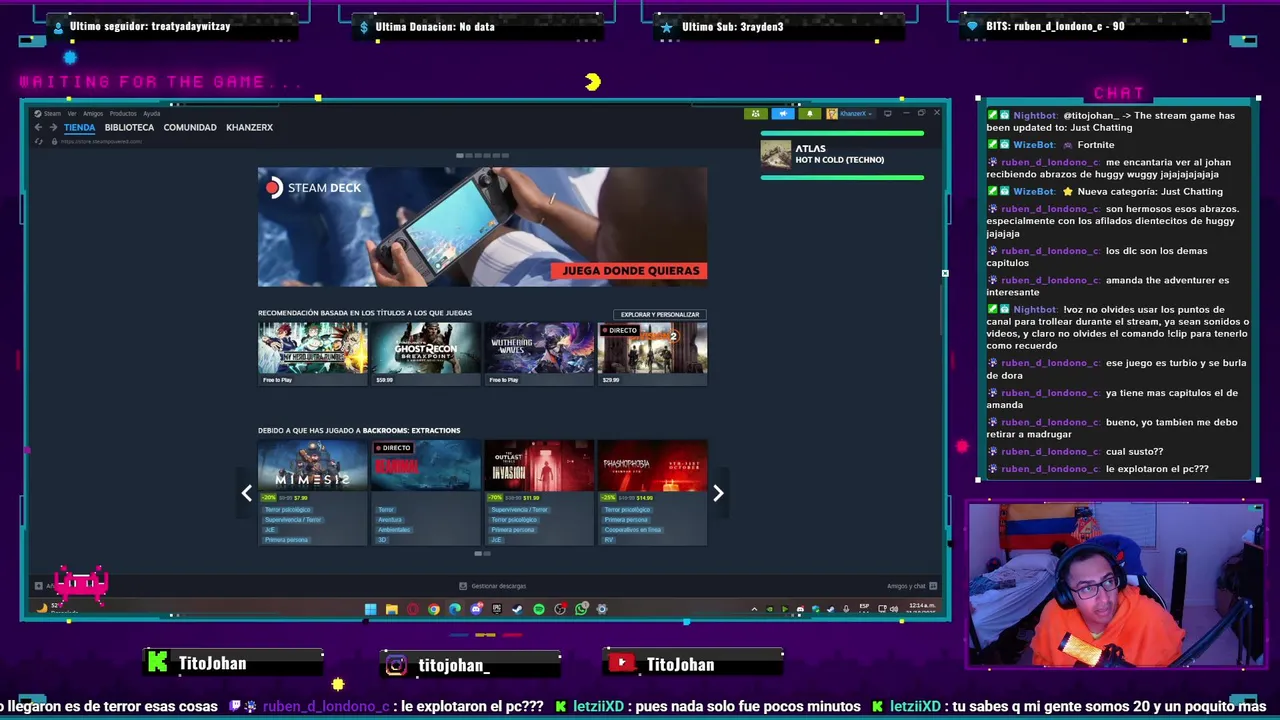1280x720 pixels.
Task: Open the Ayuda menu
Action: 151,113
